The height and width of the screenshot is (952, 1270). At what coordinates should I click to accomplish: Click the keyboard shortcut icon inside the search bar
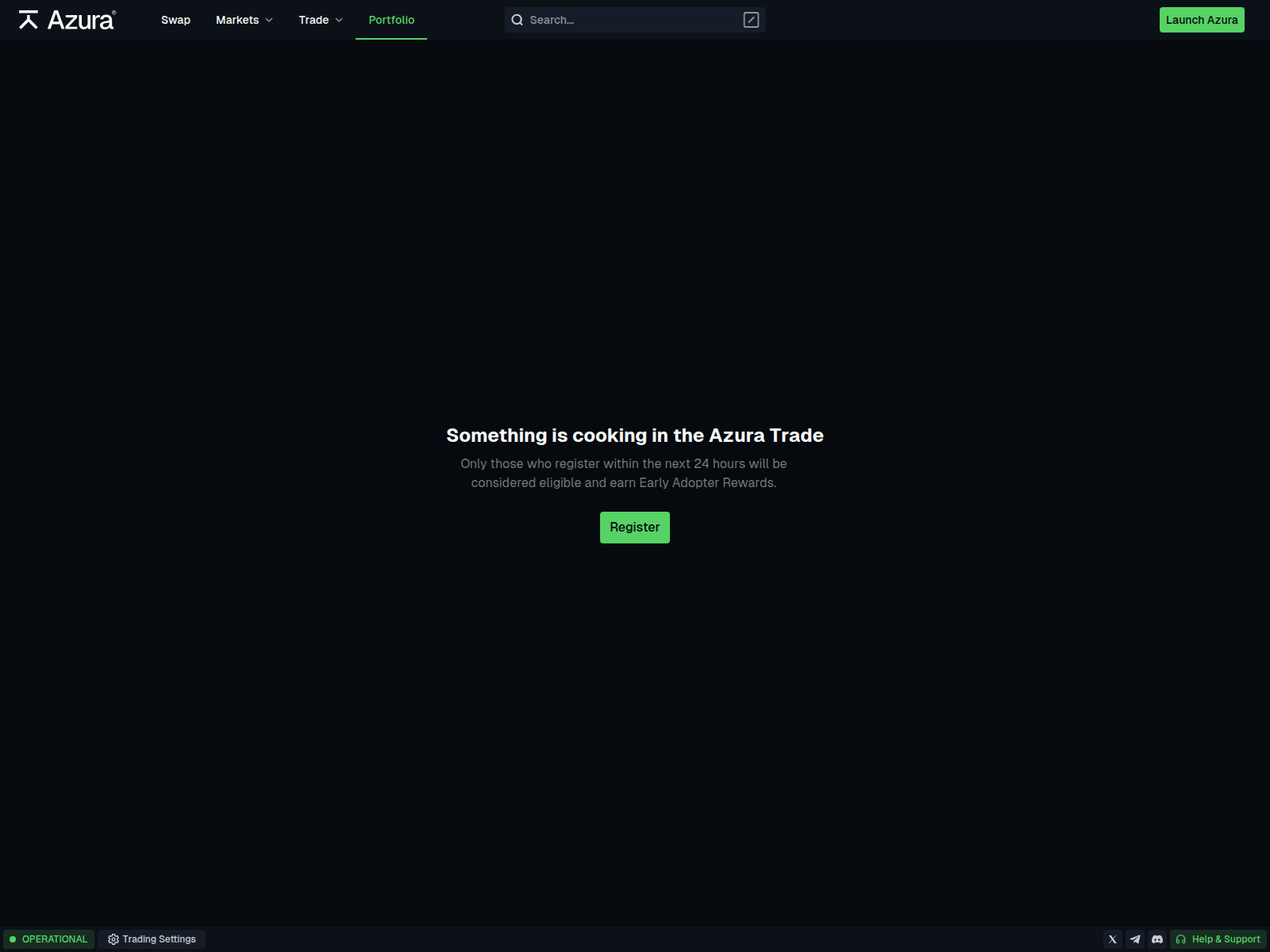750,19
